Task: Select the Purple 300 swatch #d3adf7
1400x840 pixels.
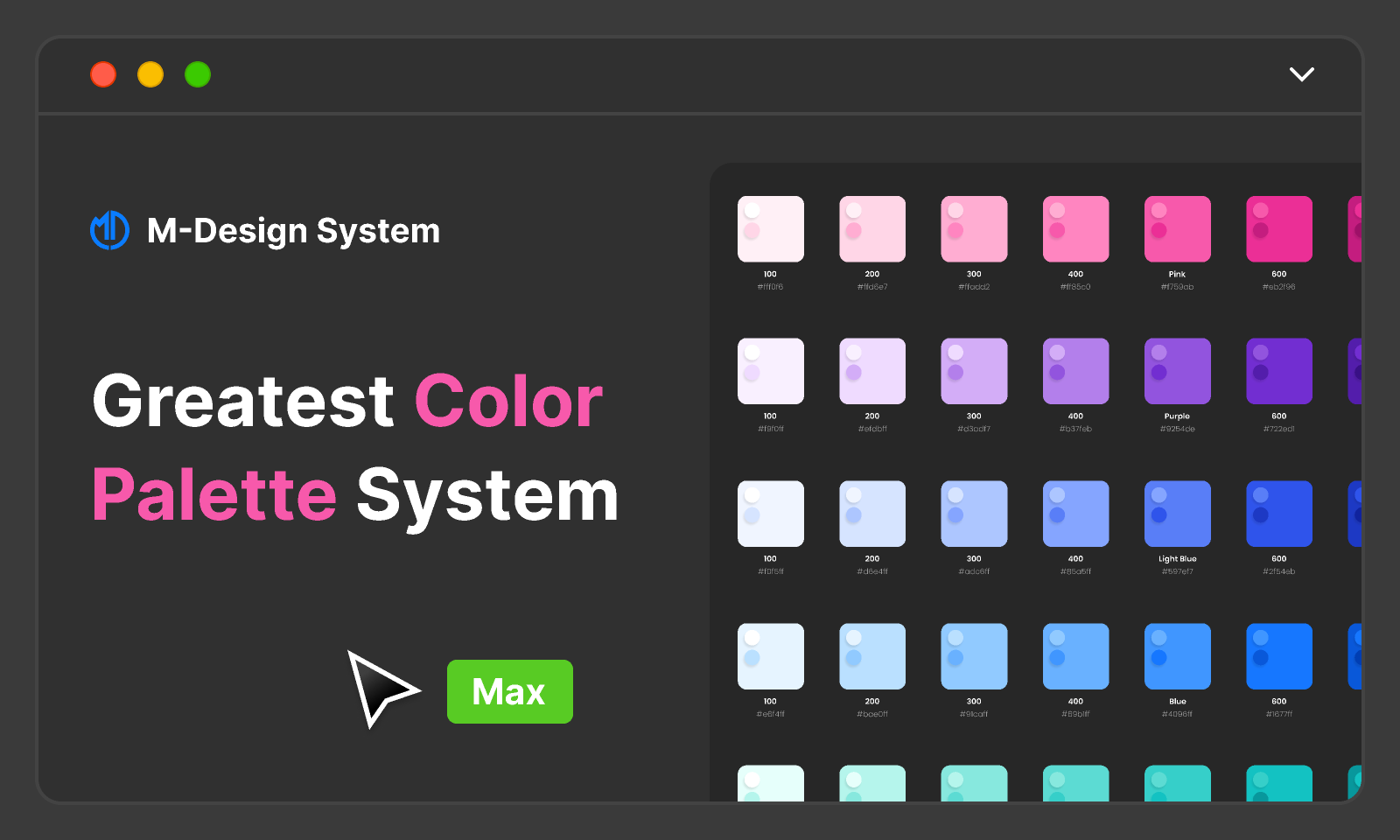Action: pos(974,370)
